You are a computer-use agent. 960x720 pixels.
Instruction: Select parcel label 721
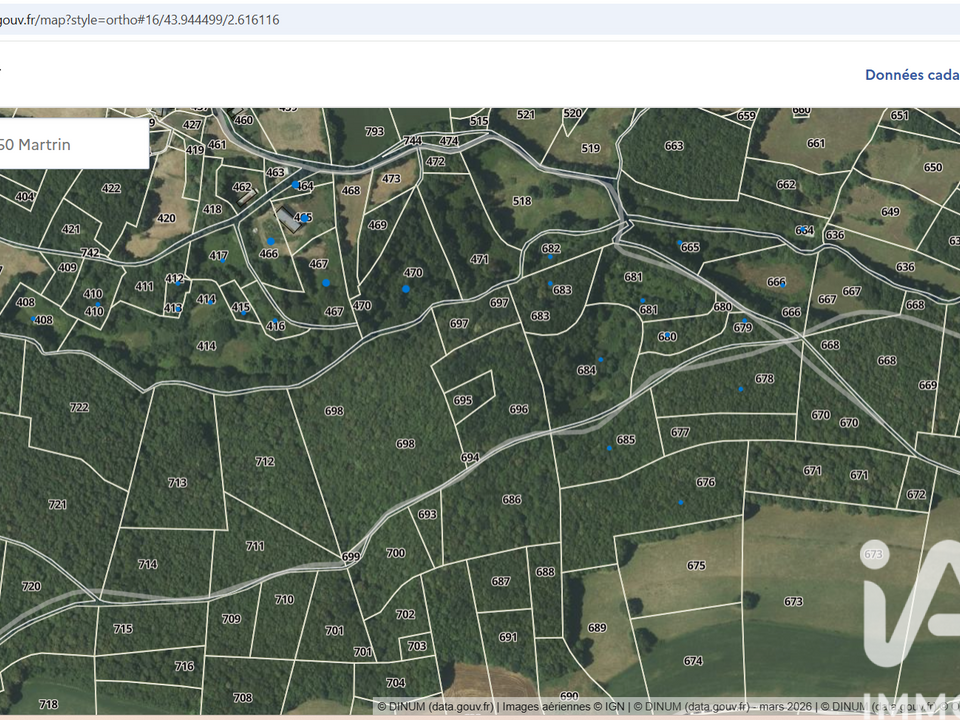pyautogui.click(x=58, y=504)
